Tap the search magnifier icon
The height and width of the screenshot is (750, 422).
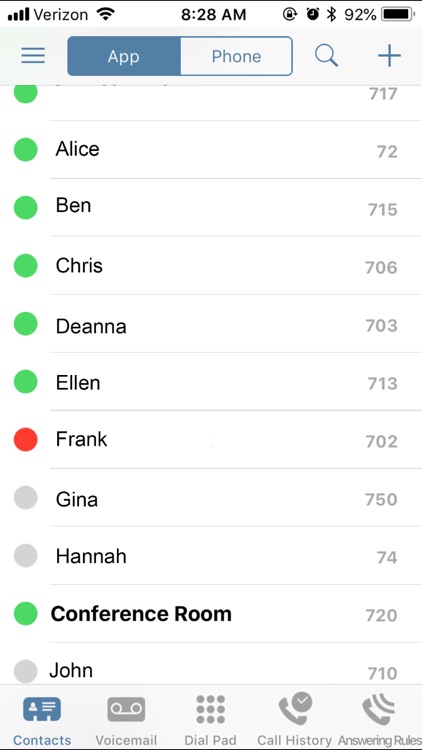click(326, 56)
